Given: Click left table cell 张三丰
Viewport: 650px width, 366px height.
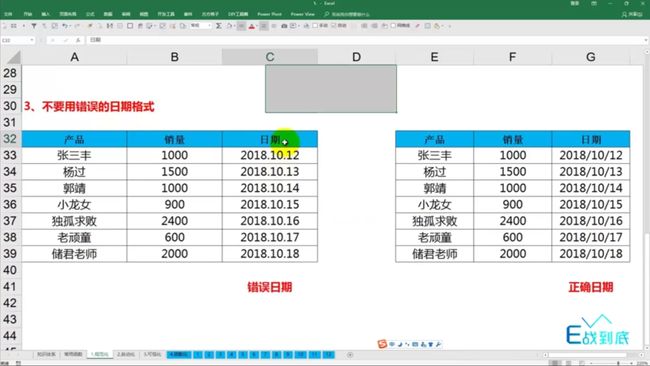Looking at the screenshot, I should [74, 155].
